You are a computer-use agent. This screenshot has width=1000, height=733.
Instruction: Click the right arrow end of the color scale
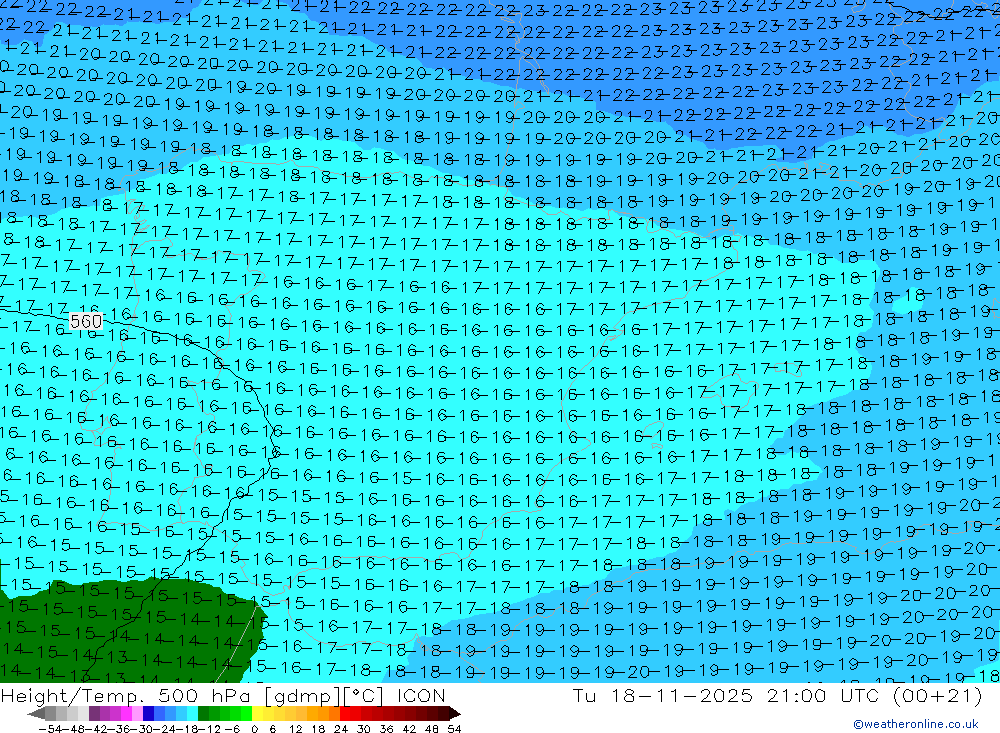(x=454, y=714)
